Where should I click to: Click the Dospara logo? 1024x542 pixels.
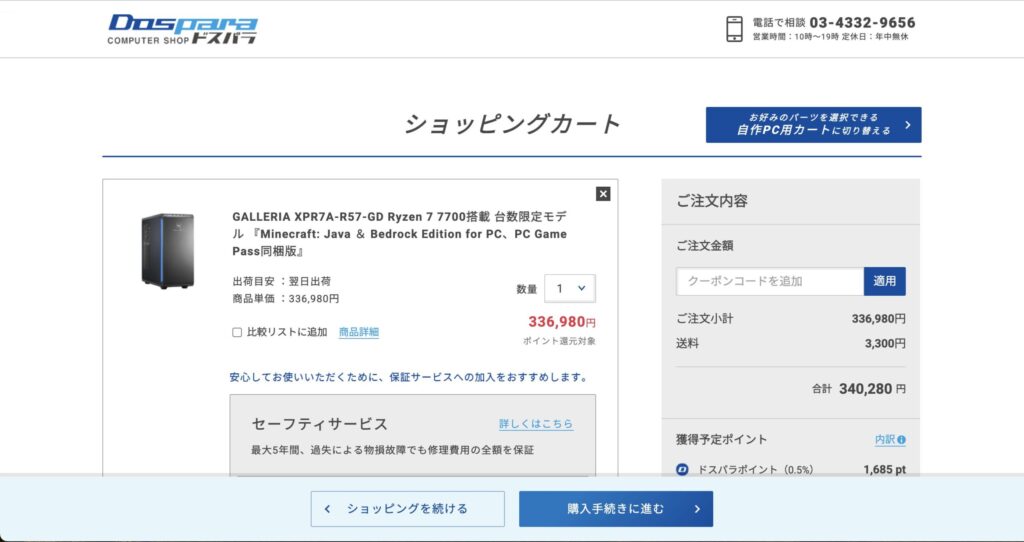(182, 29)
